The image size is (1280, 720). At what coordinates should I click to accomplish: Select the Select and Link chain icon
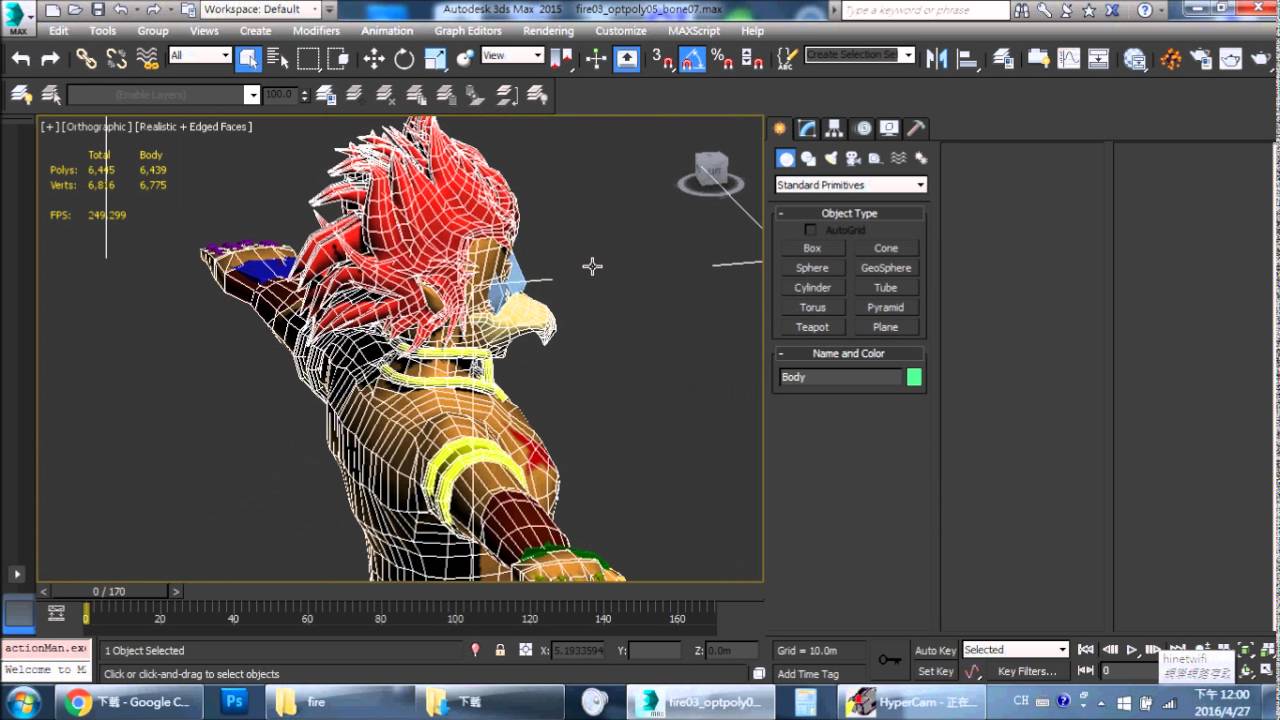tap(87, 59)
